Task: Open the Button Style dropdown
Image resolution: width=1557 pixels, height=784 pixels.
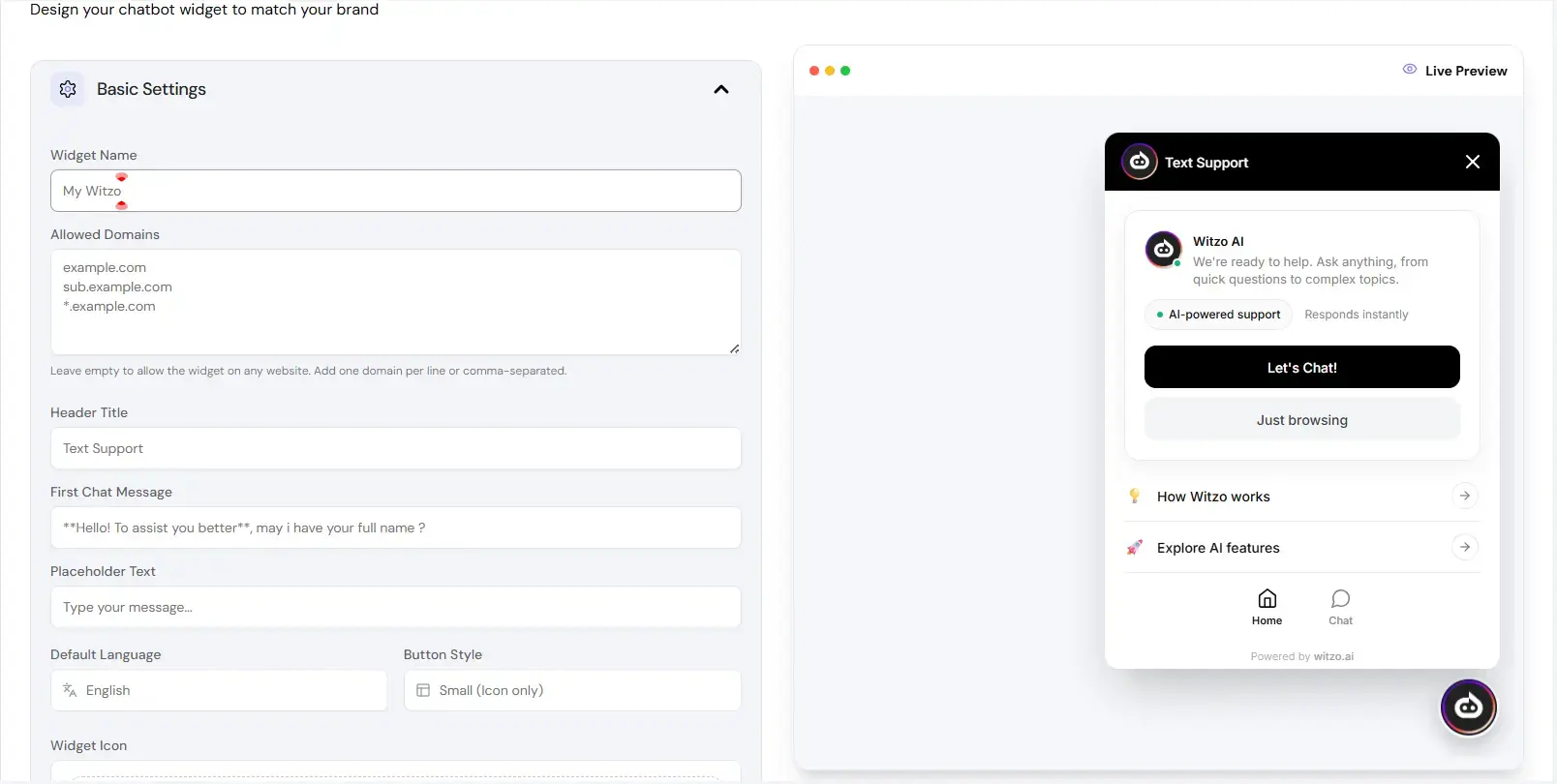Action: (571, 690)
